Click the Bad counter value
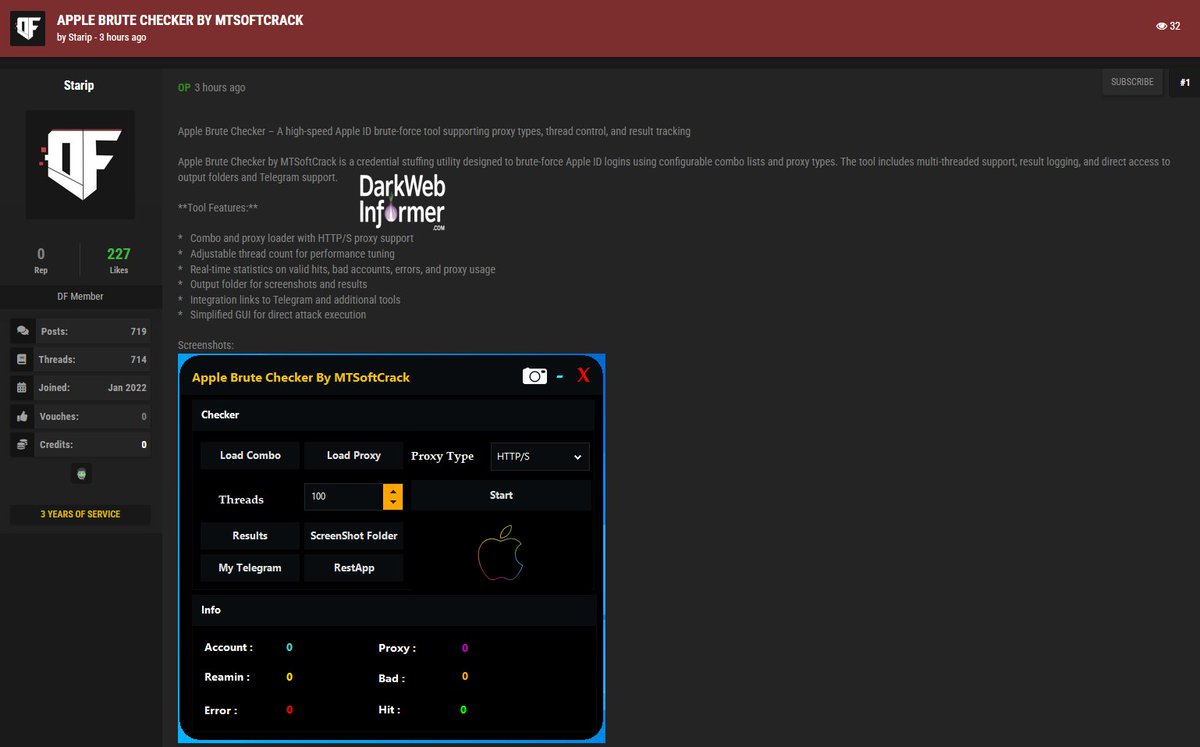The image size is (1200, 747). [x=465, y=677]
